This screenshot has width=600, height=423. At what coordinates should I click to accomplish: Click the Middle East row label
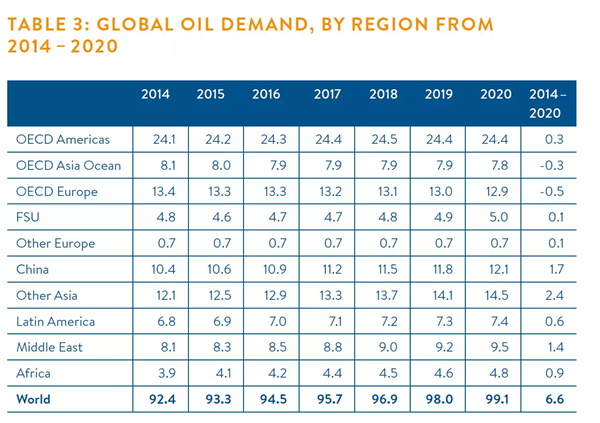(x=52, y=347)
